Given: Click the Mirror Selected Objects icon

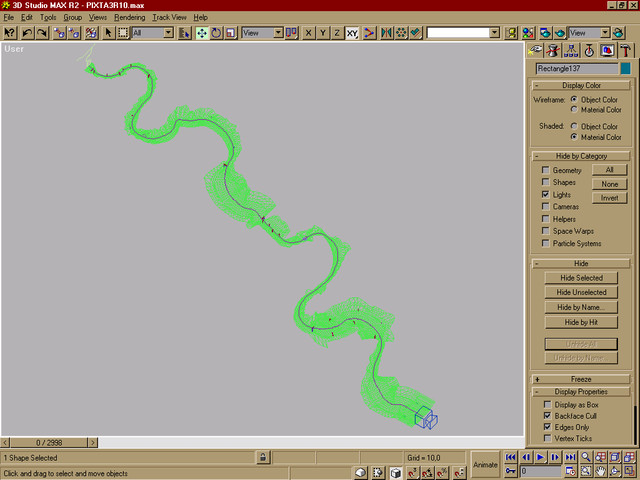Looking at the screenshot, I should coord(386,33).
